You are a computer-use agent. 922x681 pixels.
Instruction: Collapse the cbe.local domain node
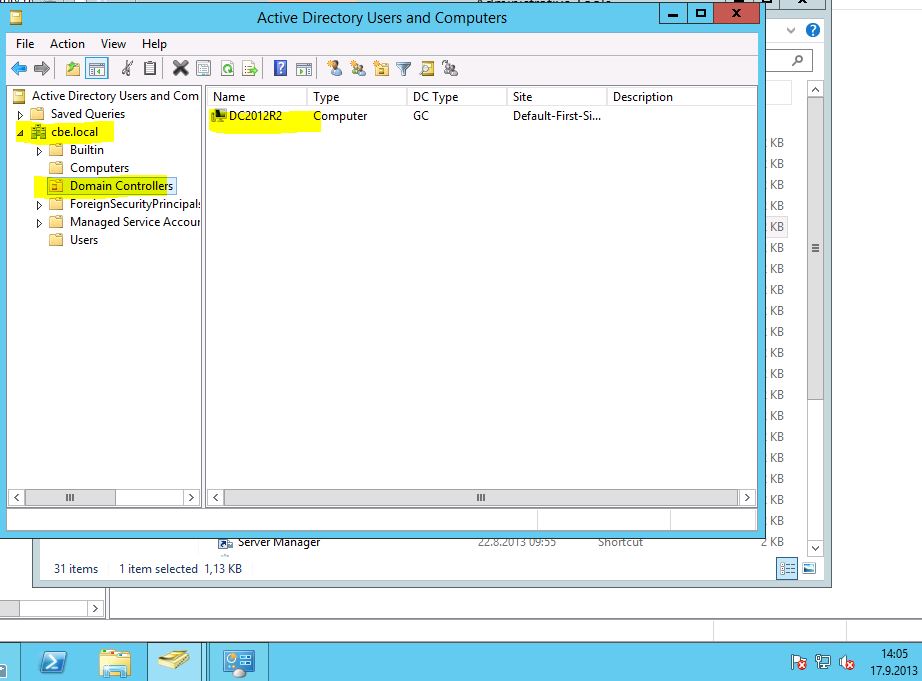click(20, 133)
